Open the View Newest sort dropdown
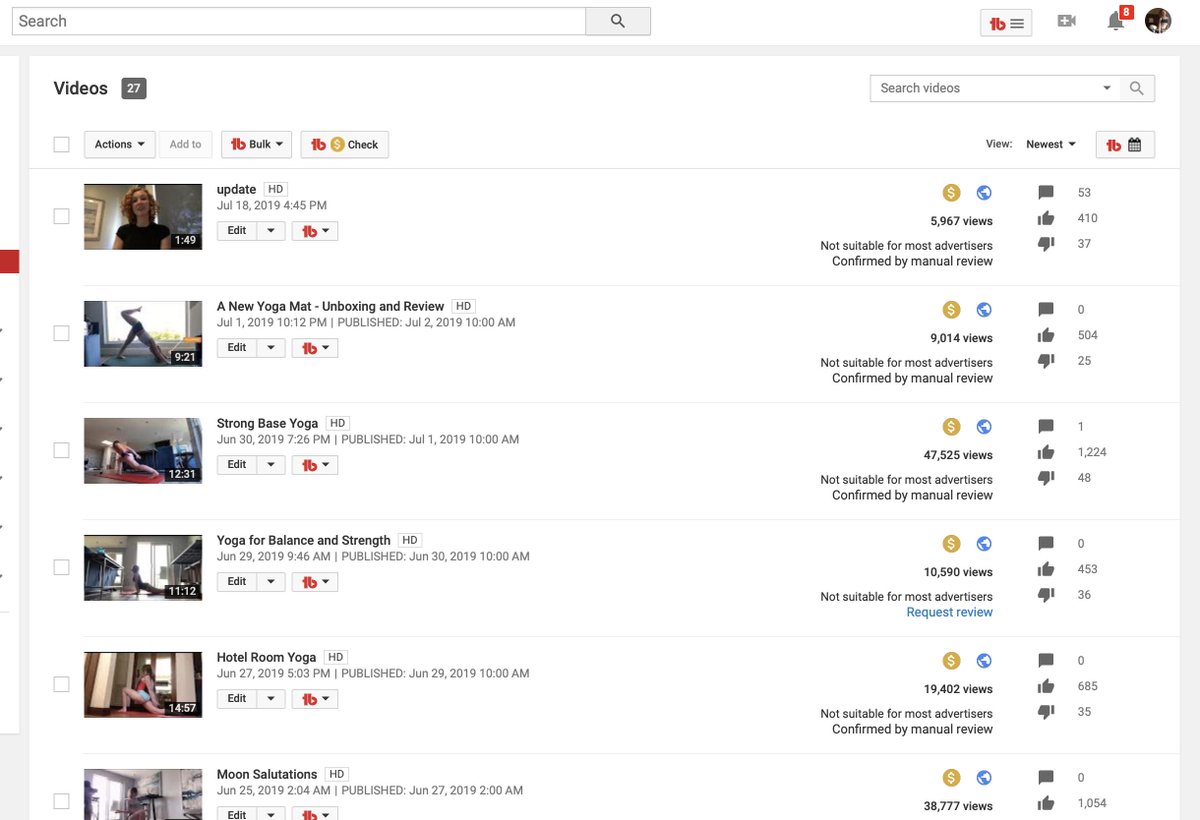Screen dimensions: 1200x820 tap(1050, 145)
